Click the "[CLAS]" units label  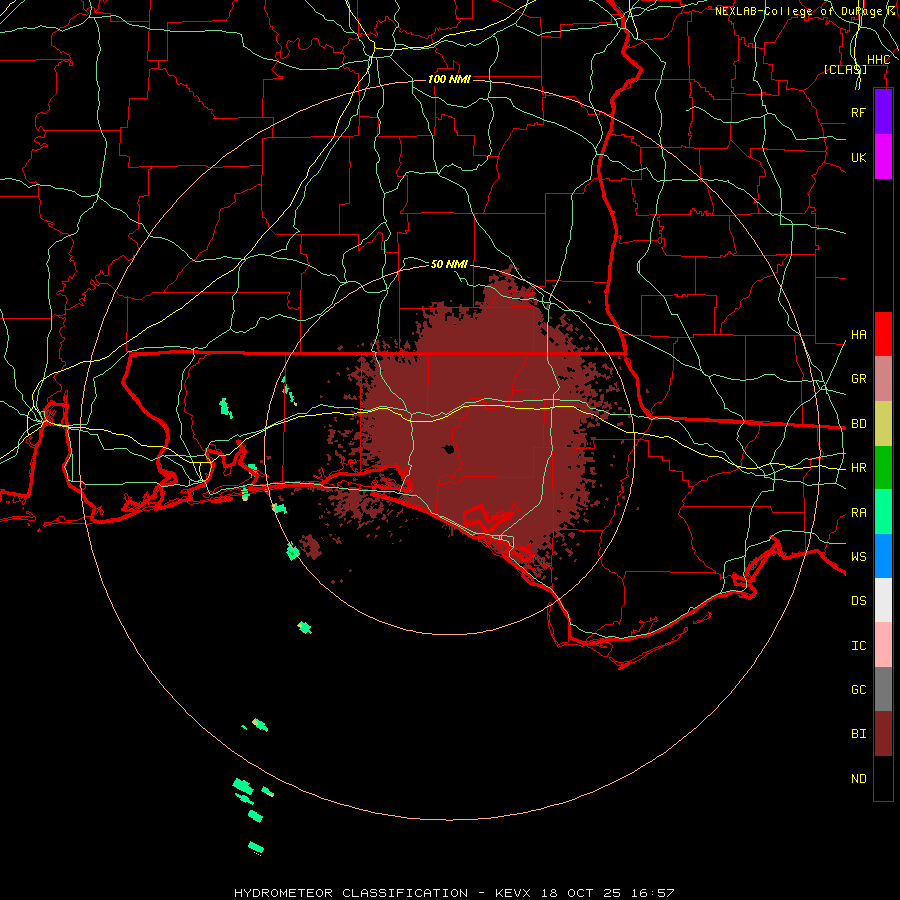point(845,69)
